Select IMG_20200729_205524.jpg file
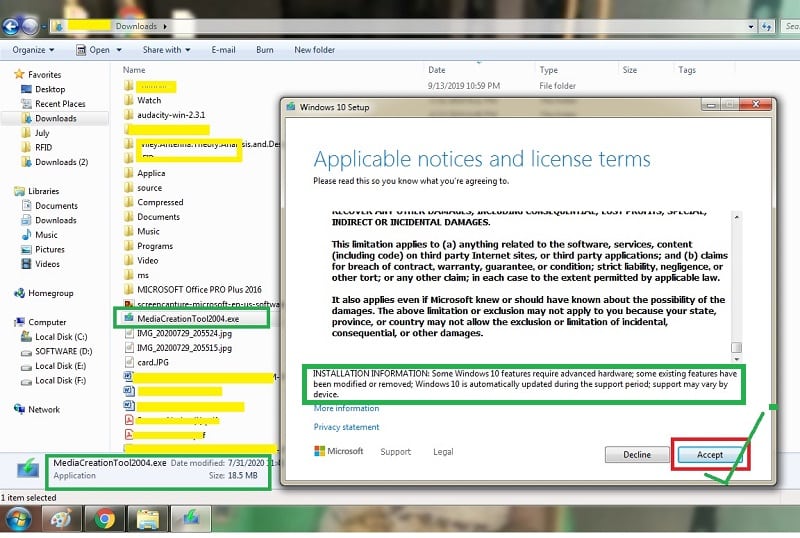The image size is (800, 538). 184,333
